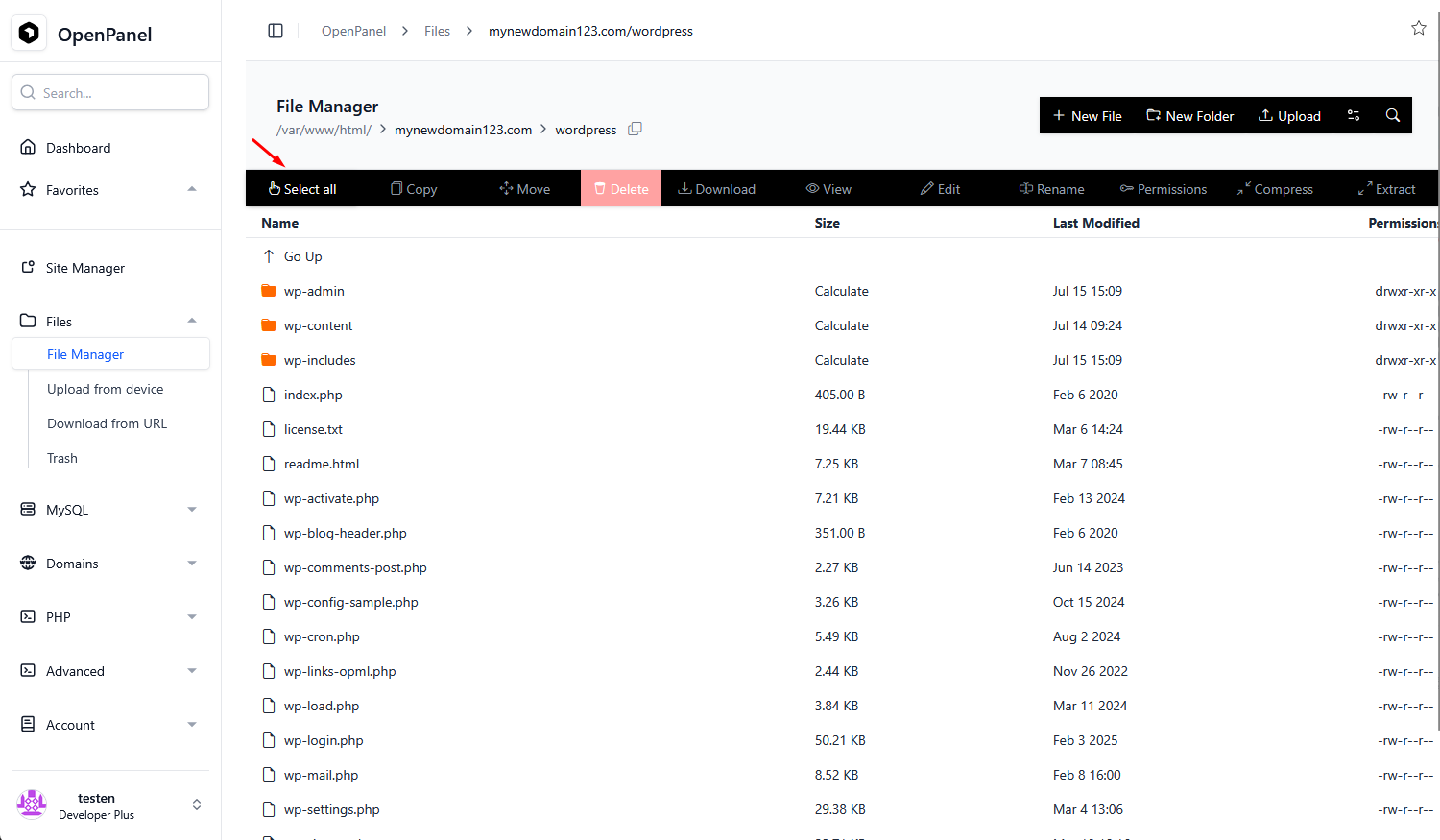Viewport: 1440px width, 840px height.
Task: Open Site Manager
Action: coord(85,268)
